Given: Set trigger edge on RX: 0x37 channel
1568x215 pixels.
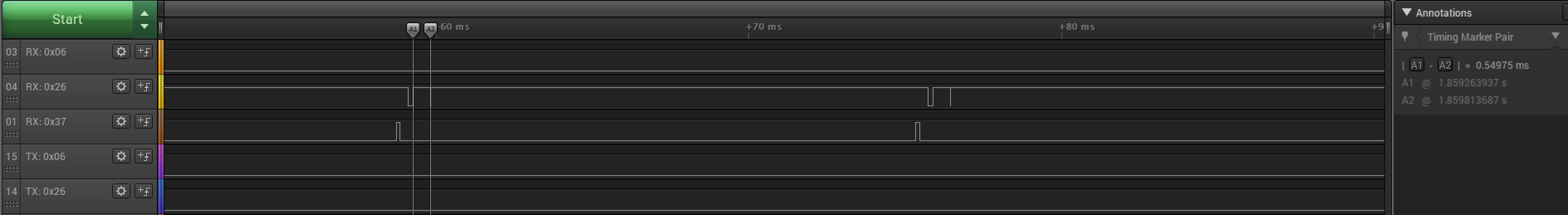Looking at the screenshot, I should point(144,121).
